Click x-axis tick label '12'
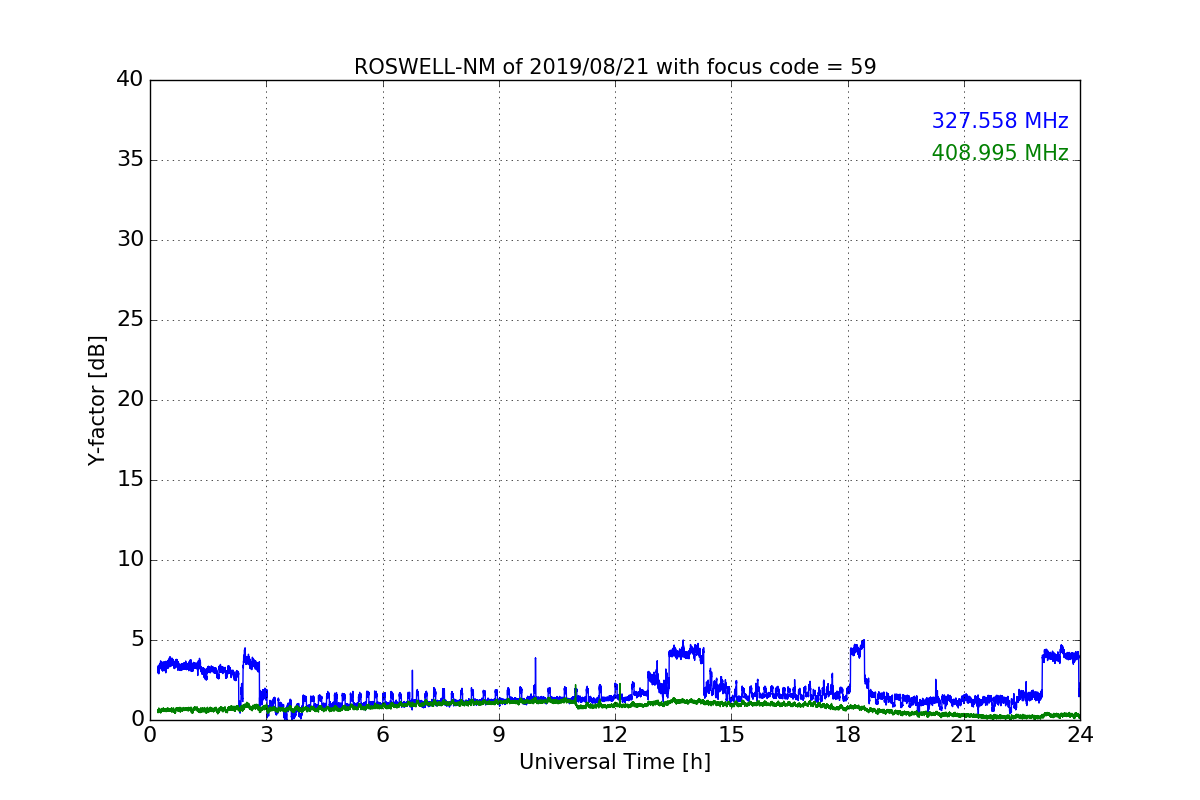Viewport: 1200px width, 800px height. (615, 734)
